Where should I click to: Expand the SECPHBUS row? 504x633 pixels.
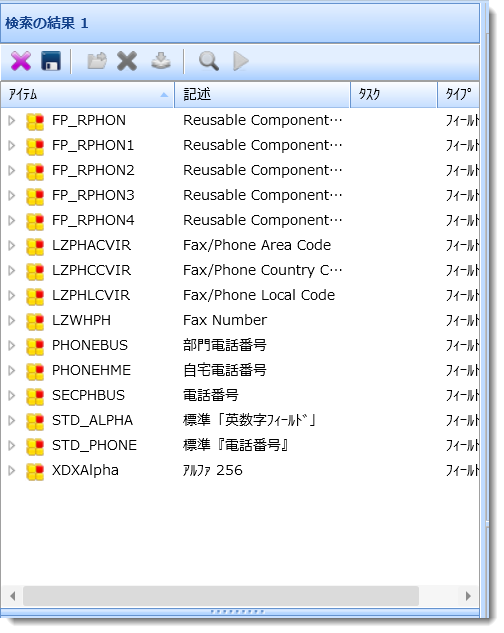(x=12, y=396)
